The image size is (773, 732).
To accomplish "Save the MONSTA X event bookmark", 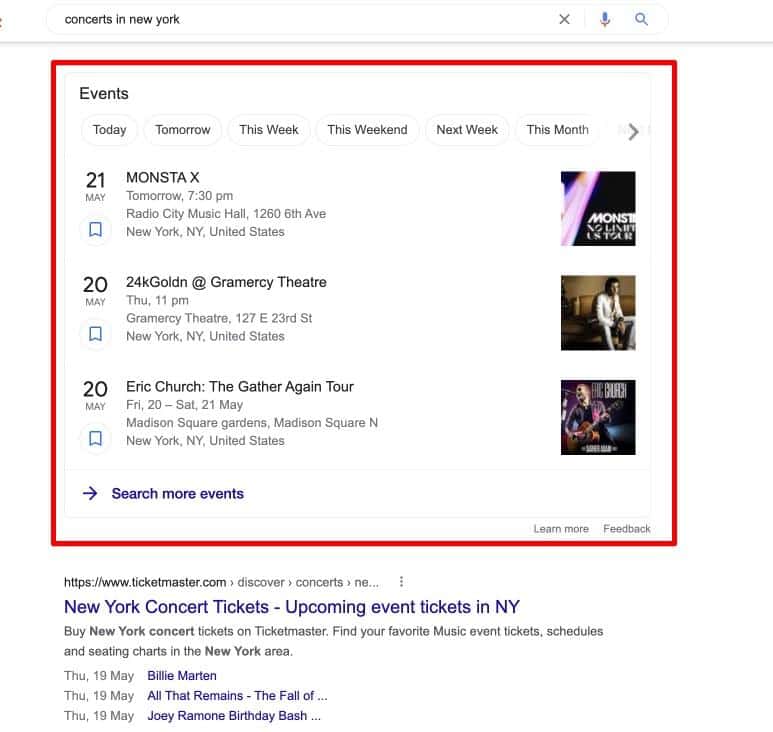I will point(95,230).
